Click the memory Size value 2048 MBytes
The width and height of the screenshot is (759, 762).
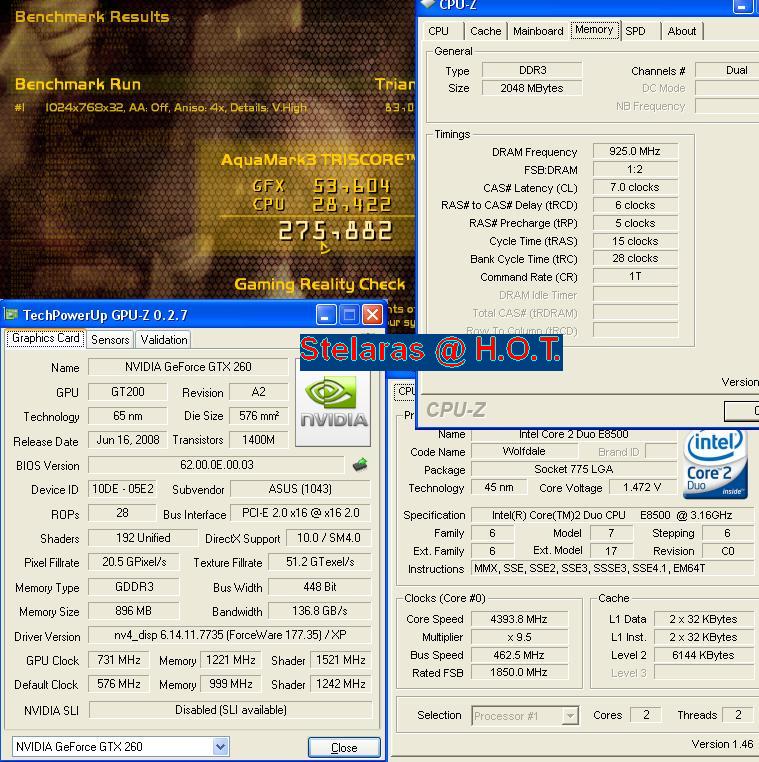(532, 88)
